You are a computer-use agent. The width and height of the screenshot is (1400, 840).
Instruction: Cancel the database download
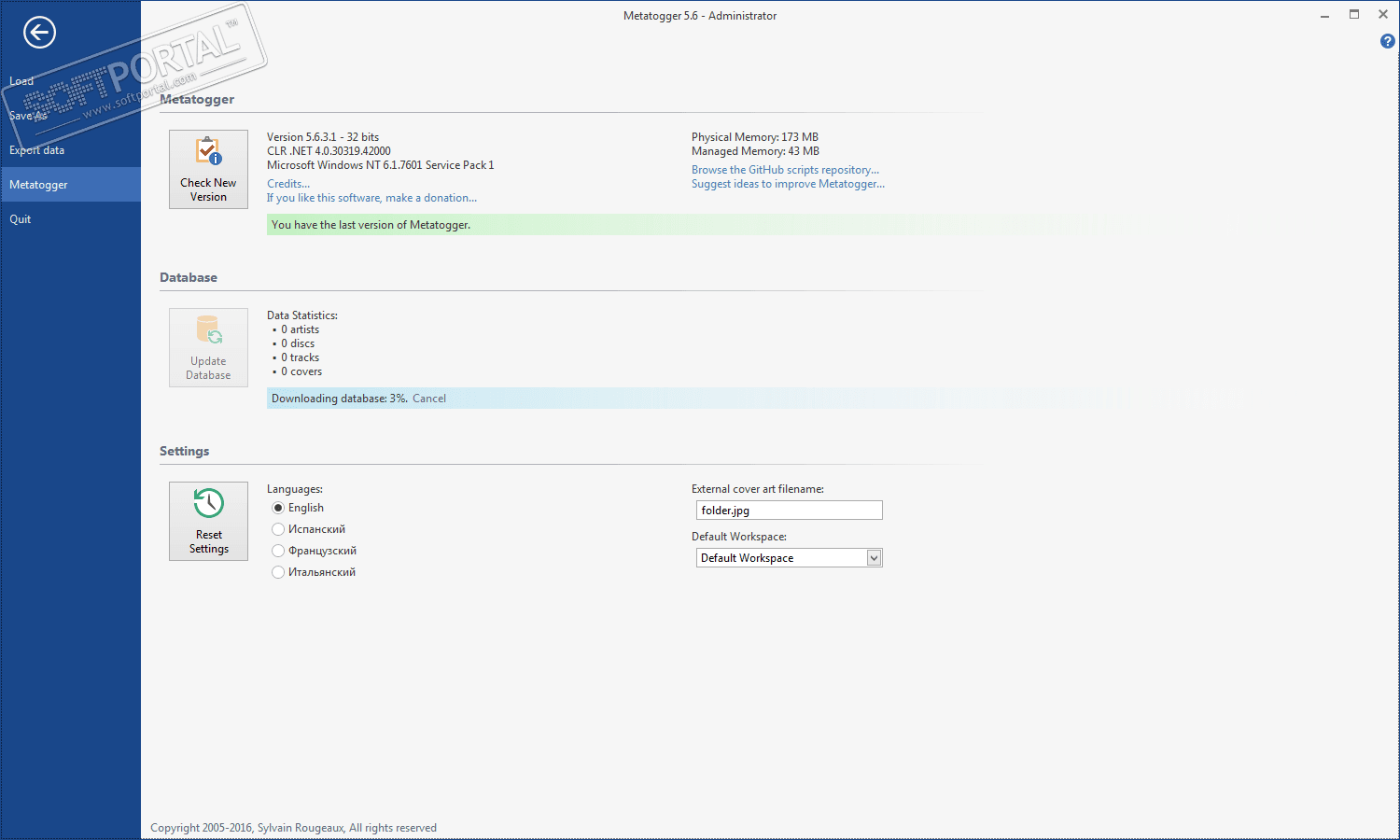click(x=429, y=399)
